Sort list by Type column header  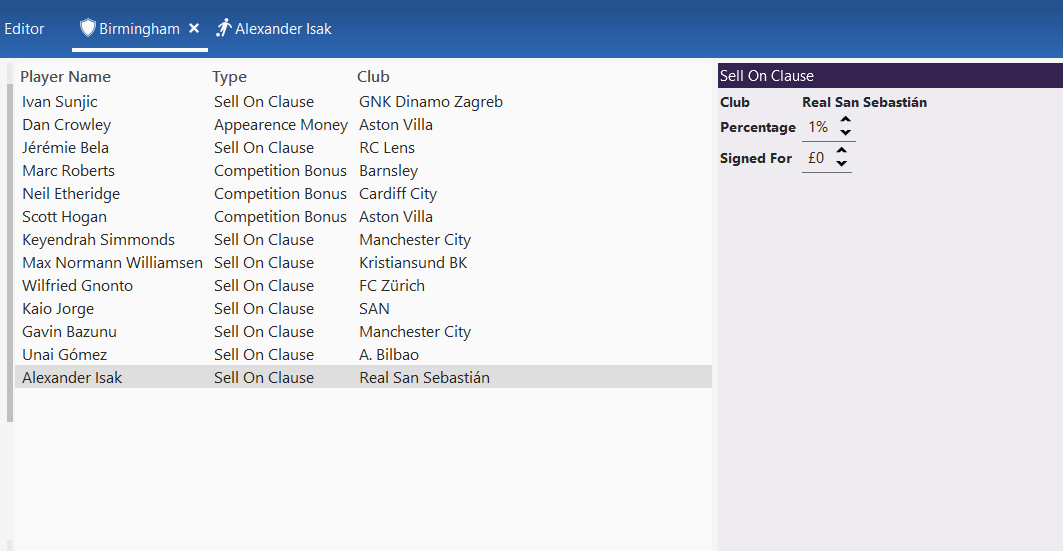[x=229, y=77]
